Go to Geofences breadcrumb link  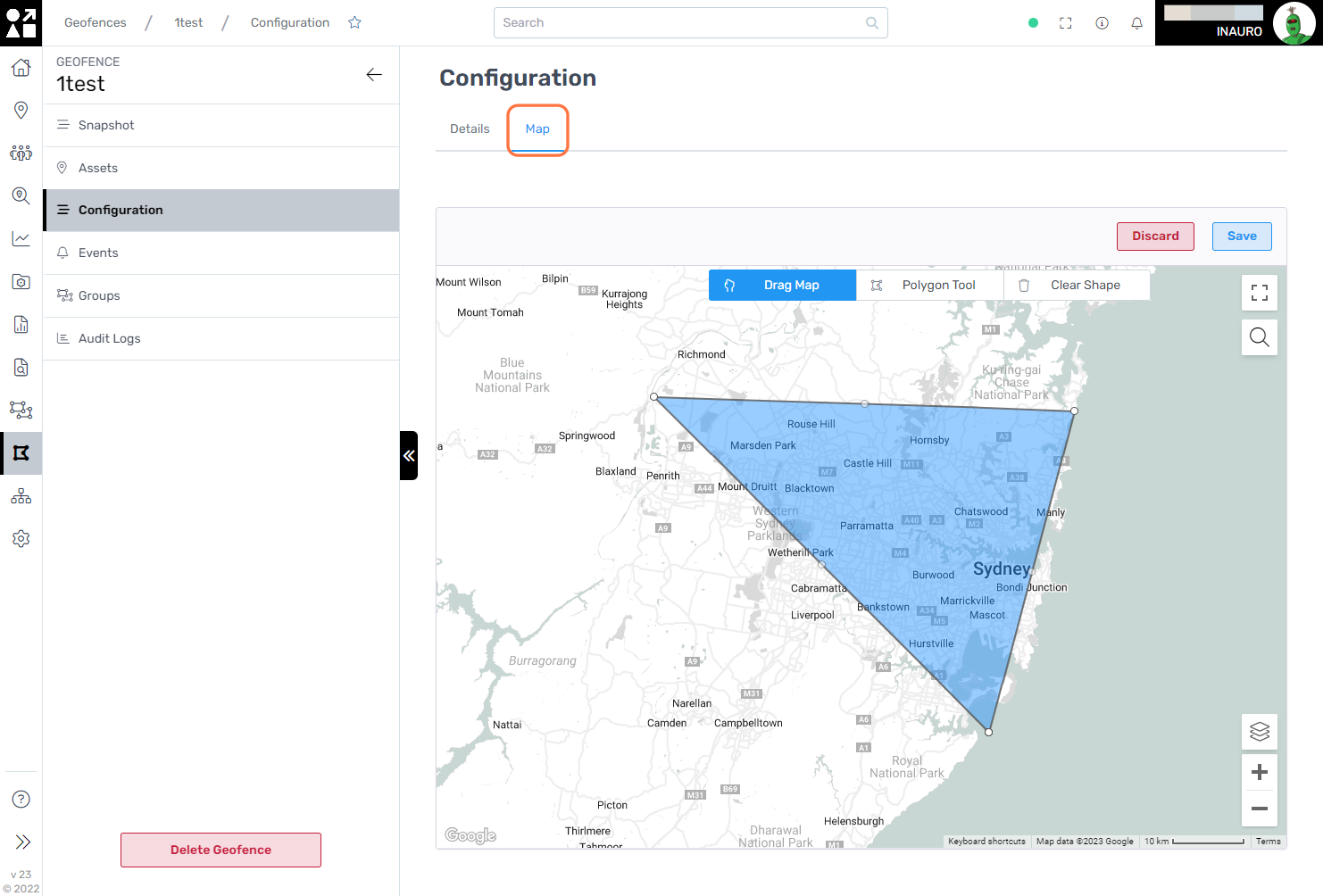(x=96, y=23)
